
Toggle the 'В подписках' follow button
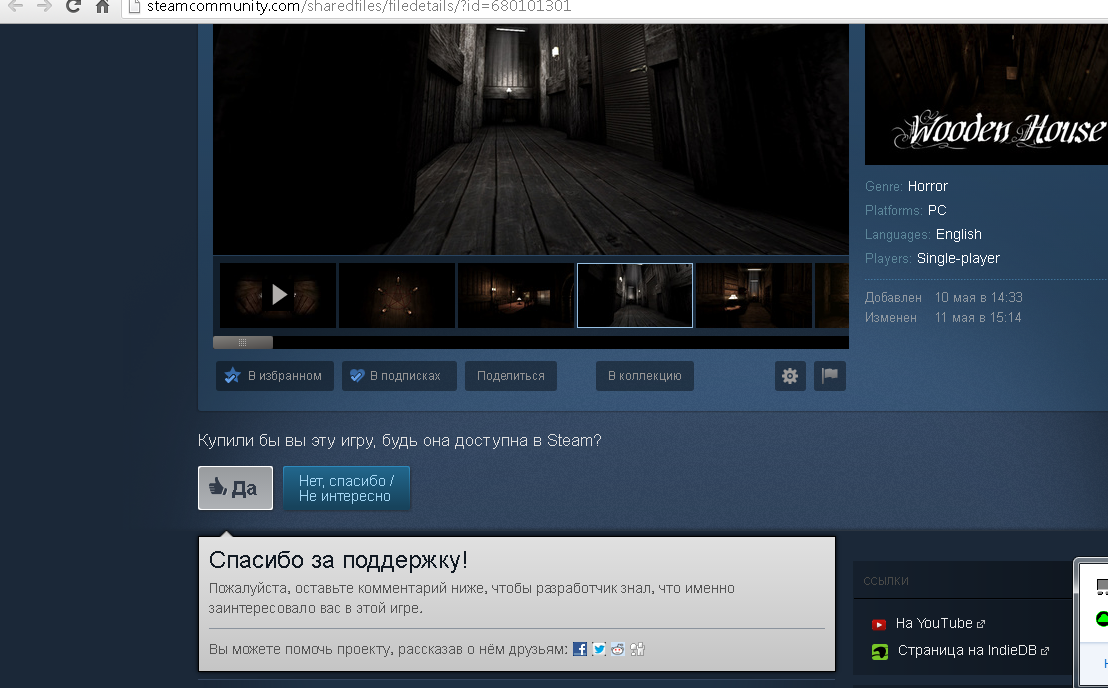(399, 376)
